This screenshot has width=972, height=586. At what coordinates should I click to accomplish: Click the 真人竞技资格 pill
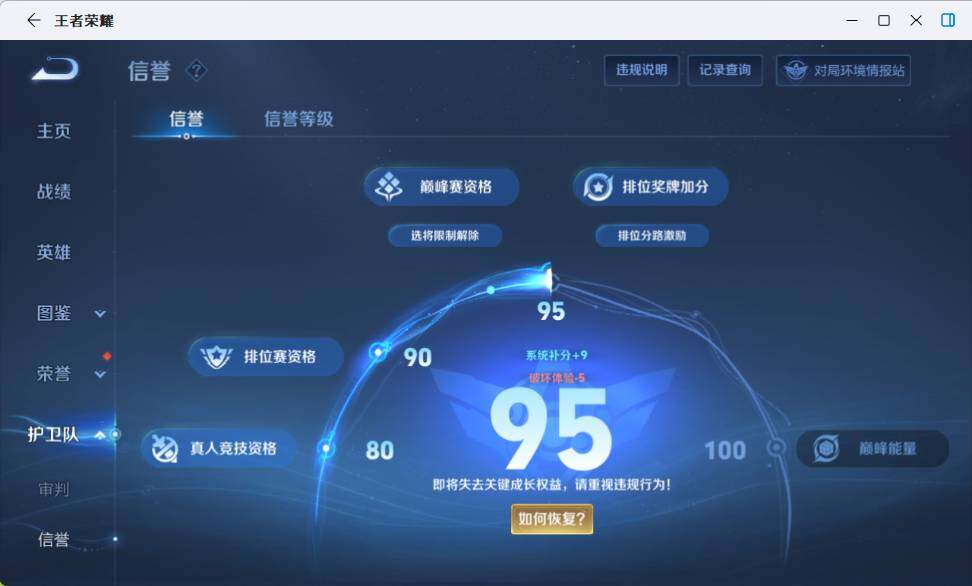pyautogui.click(x=218, y=448)
